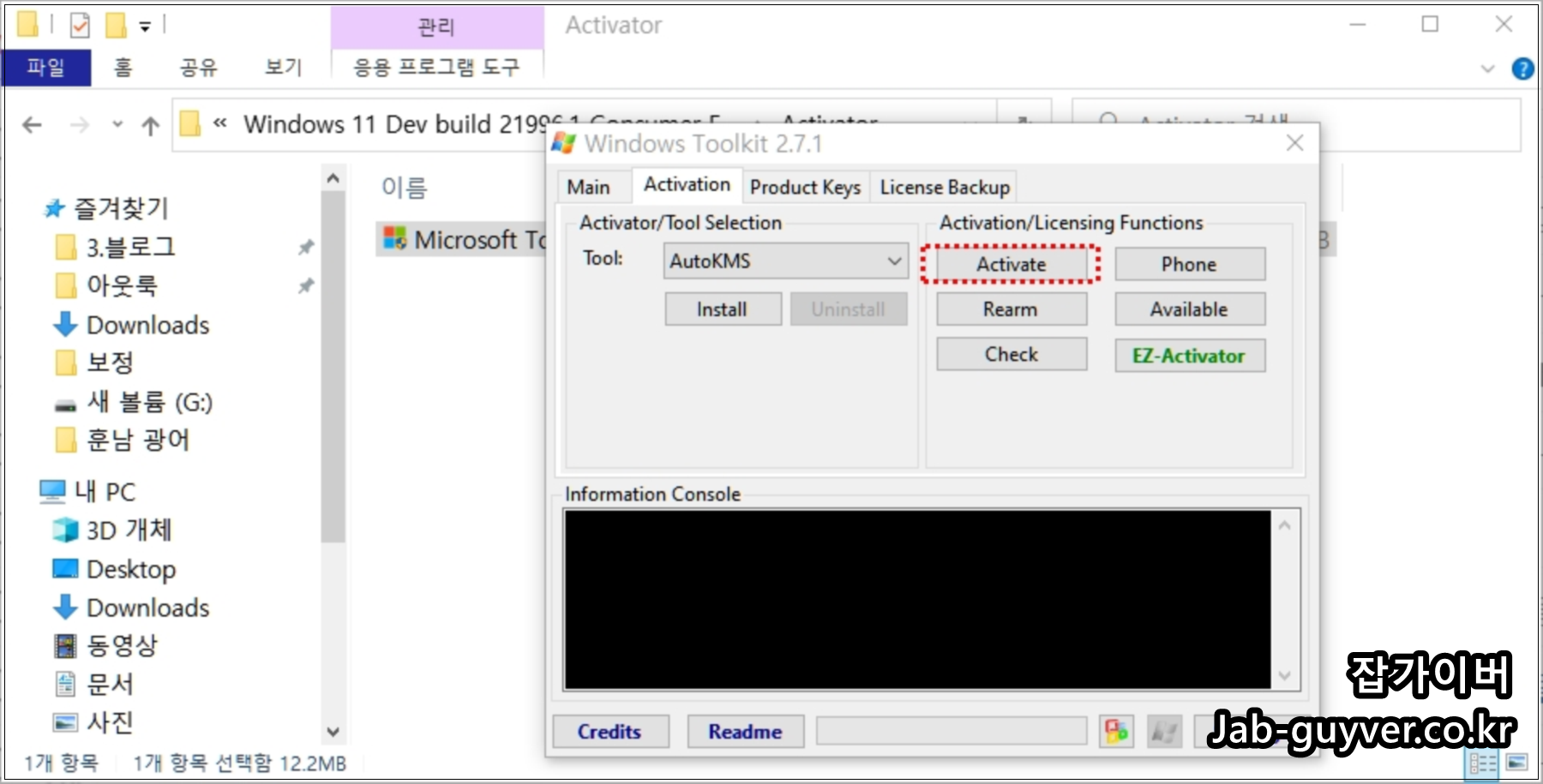Open the Credits page
The width and height of the screenshot is (1543, 784).
click(x=609, y=732)
